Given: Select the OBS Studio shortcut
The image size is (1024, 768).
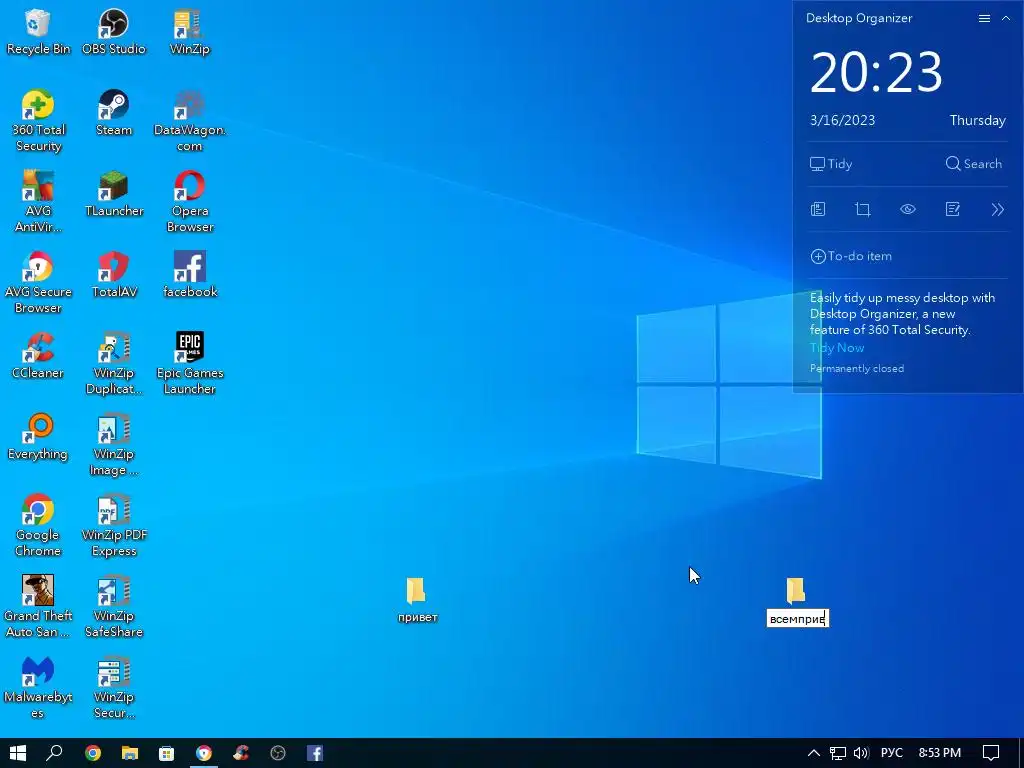Looking at the screenshot, I should (114, 31).
